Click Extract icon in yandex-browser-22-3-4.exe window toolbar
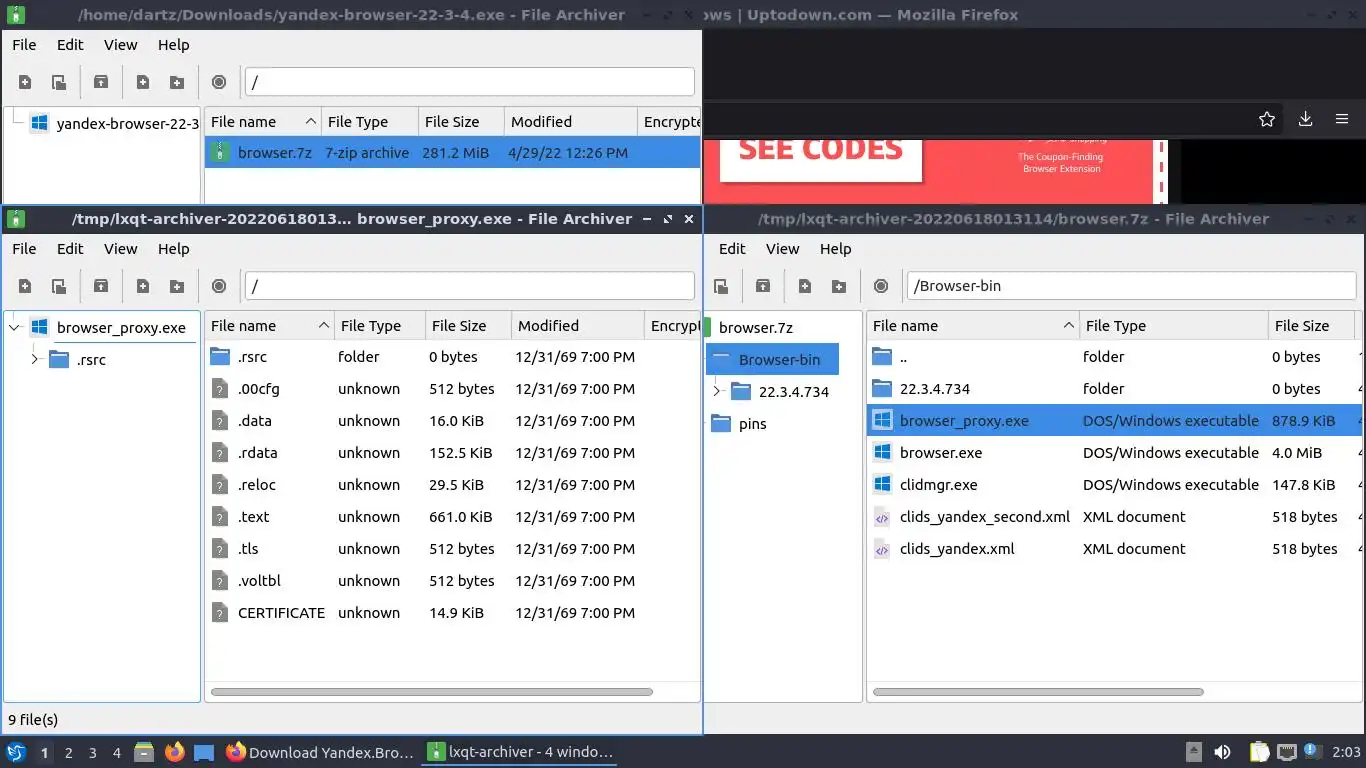This screenshot has height=768, width=1366. tap(101, 82)
